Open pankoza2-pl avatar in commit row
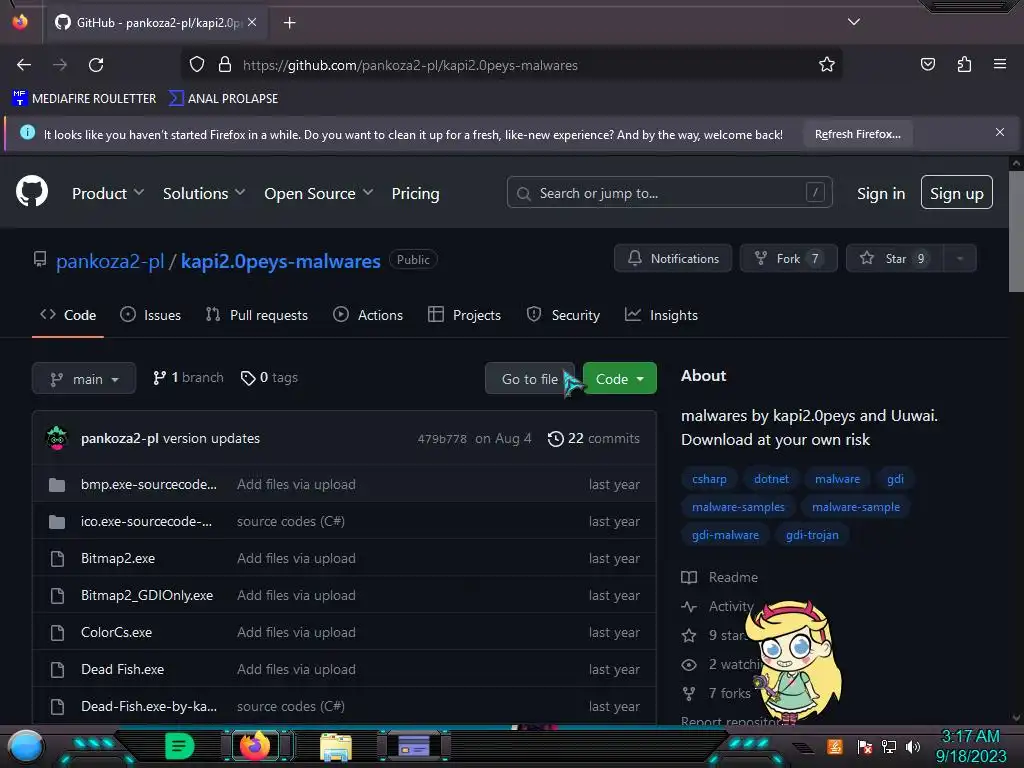This screenshot has width=1024, height=768. point(57,438)
